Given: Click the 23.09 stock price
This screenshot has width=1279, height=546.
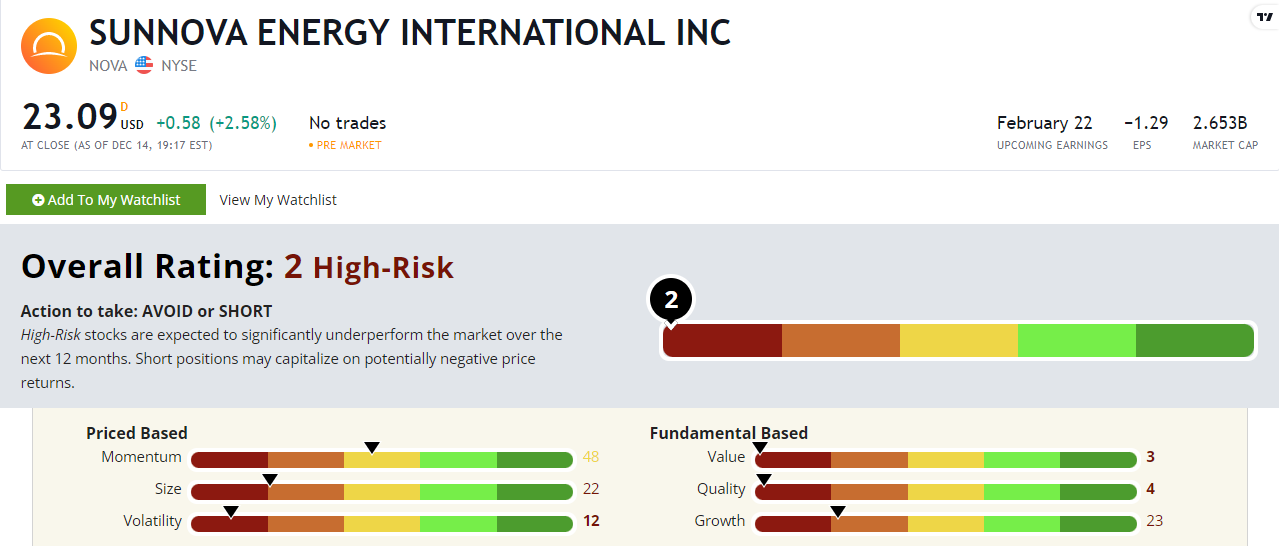Looking at the screenshot, I should (70, 118).
